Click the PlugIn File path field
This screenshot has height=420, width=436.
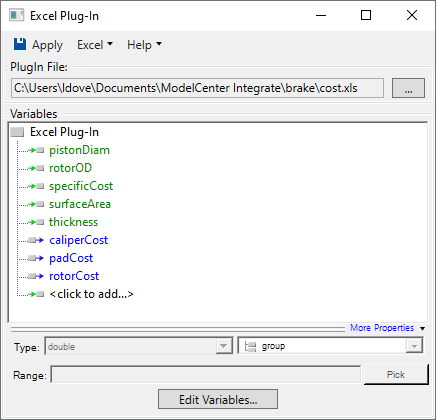(x=197, y=88)
